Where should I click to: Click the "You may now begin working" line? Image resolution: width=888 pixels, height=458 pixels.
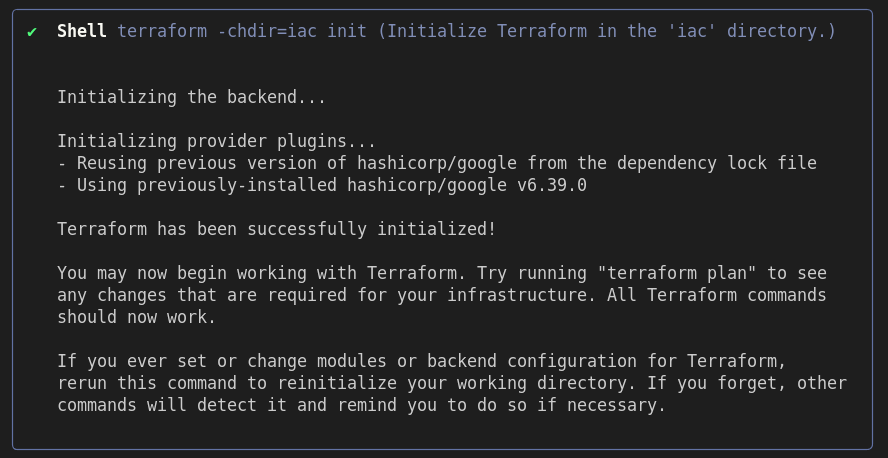200,273
